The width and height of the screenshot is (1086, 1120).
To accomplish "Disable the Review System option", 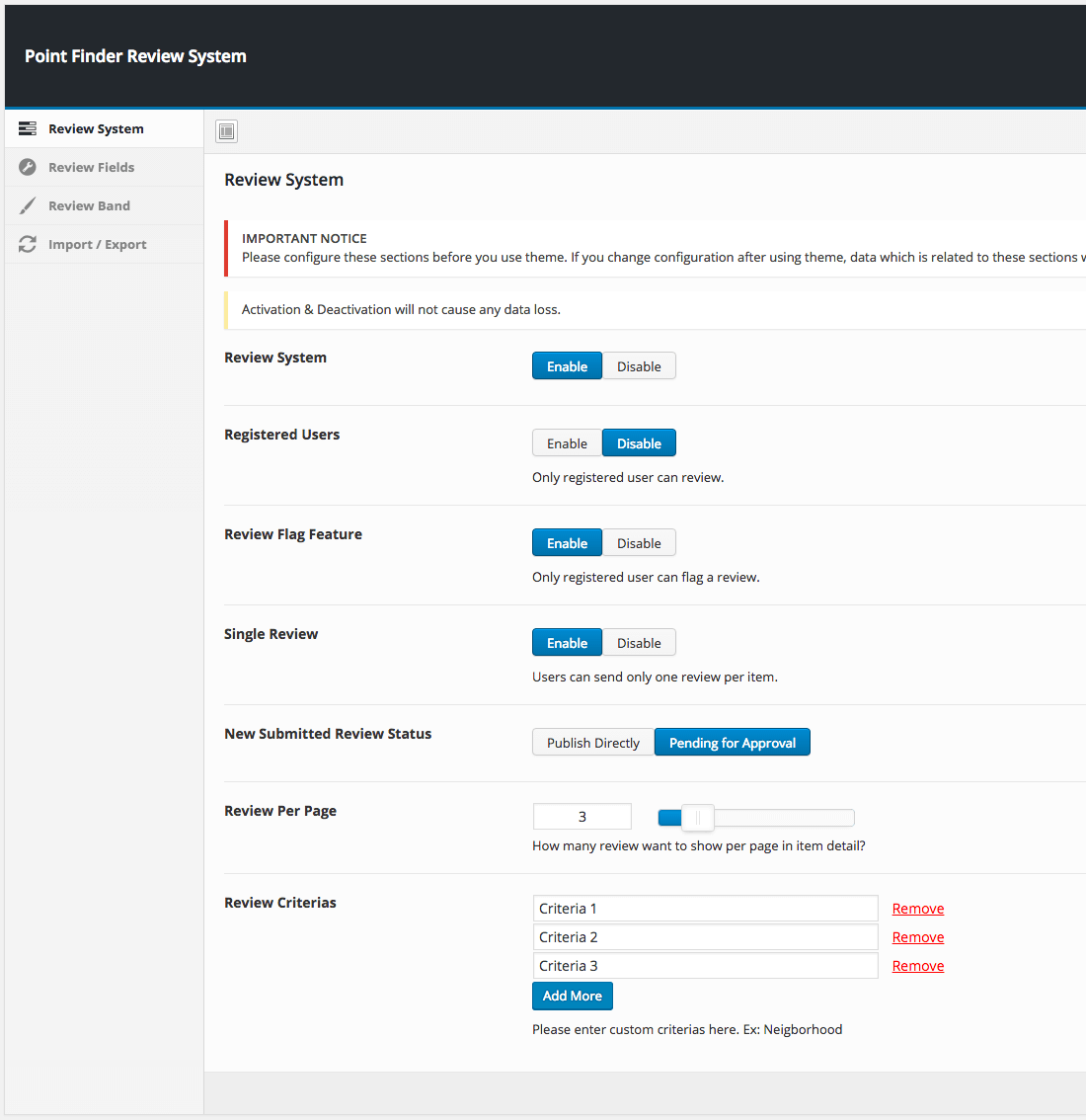I will [639, 366].
